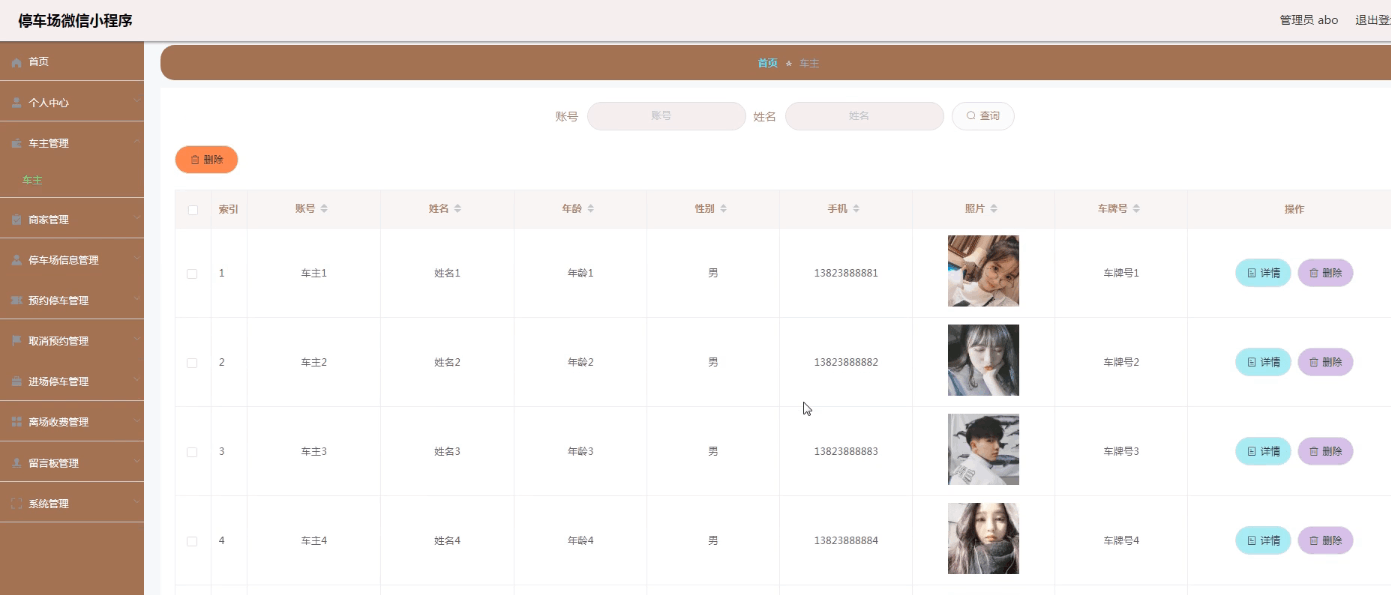Click the icon beside 系统管理
This screenshot has height=595, width=1391.
click(x=16, y=504)
